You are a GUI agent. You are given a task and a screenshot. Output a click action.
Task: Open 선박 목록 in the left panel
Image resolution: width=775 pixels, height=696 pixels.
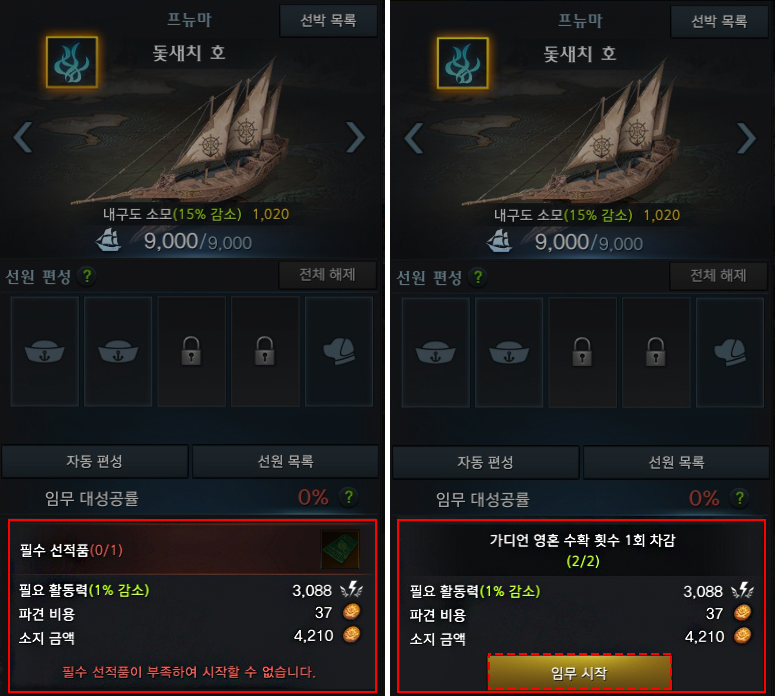click(x=328, y=21)
